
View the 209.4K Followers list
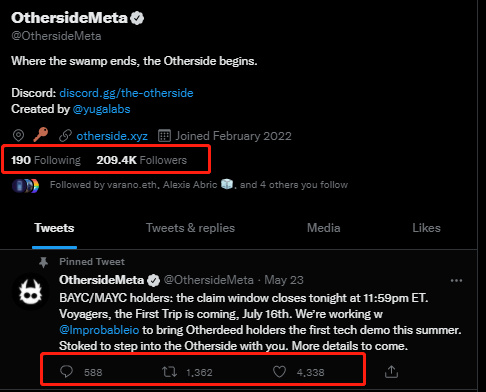point(142,160)
